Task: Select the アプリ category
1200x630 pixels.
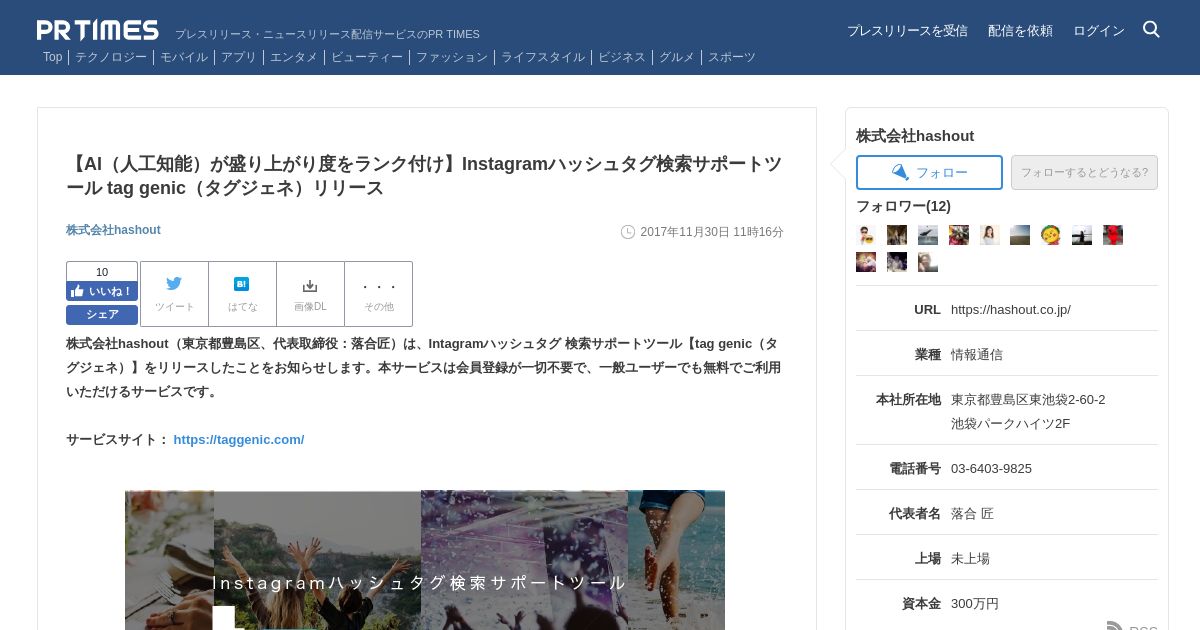Action: point(239,57)
